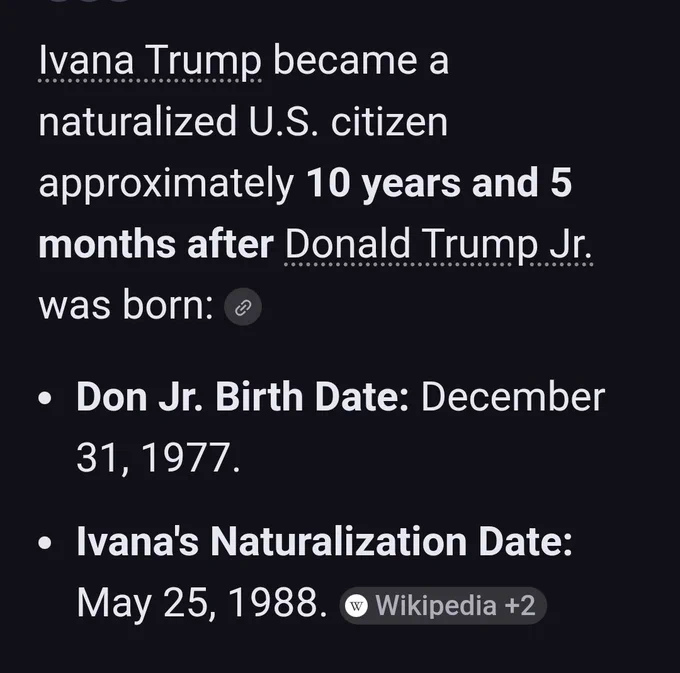The height and width of the screenshot is (673, 680).
Task: Click the 'was born:' text
Action: pos(126,306)
